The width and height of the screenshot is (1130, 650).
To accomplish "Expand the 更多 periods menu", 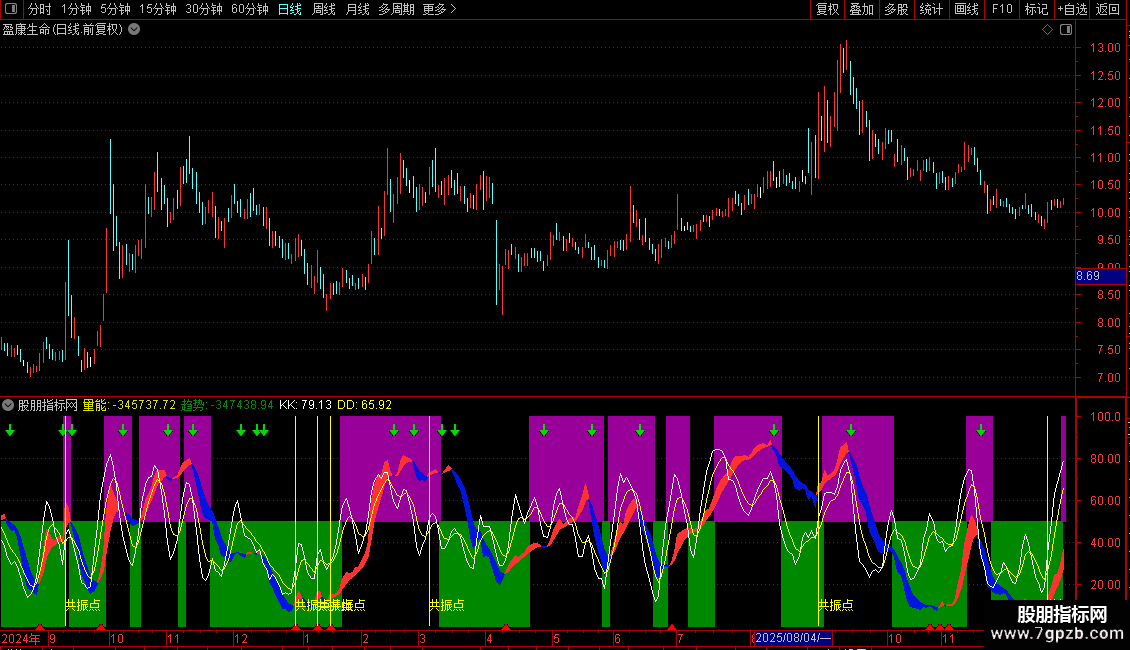I will pyautogui.click(x=439, y=9).
